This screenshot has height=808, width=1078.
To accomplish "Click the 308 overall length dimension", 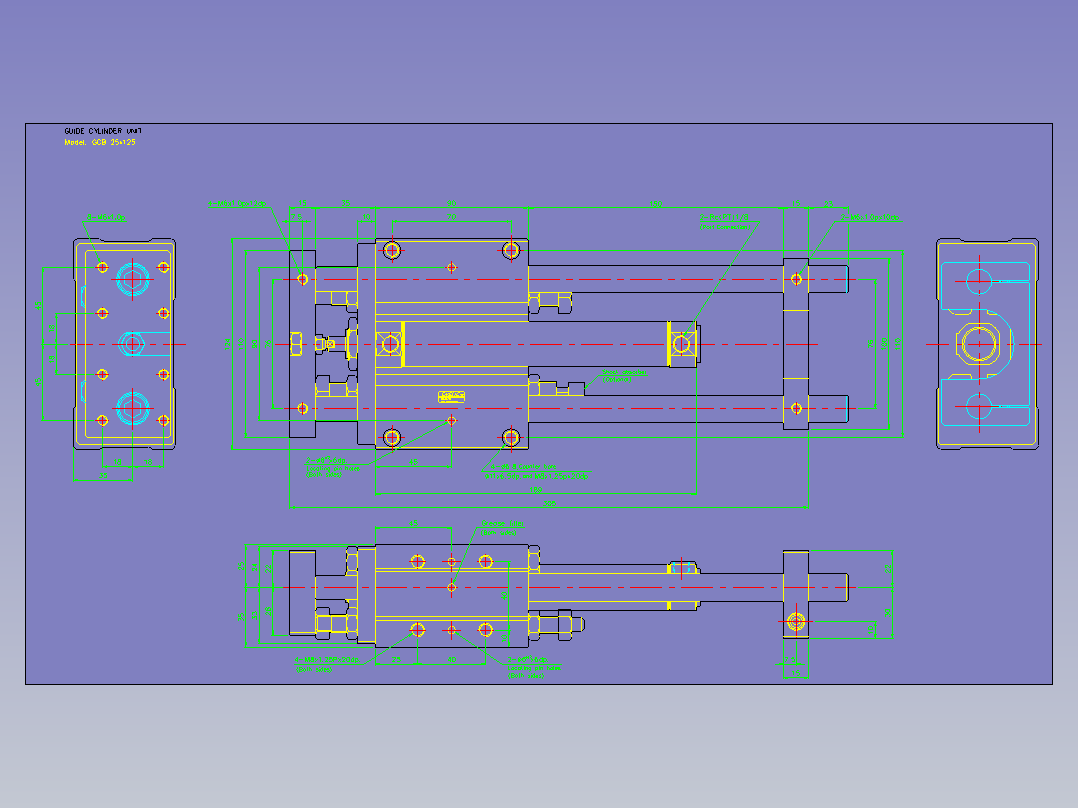I will tap(549, 503).
